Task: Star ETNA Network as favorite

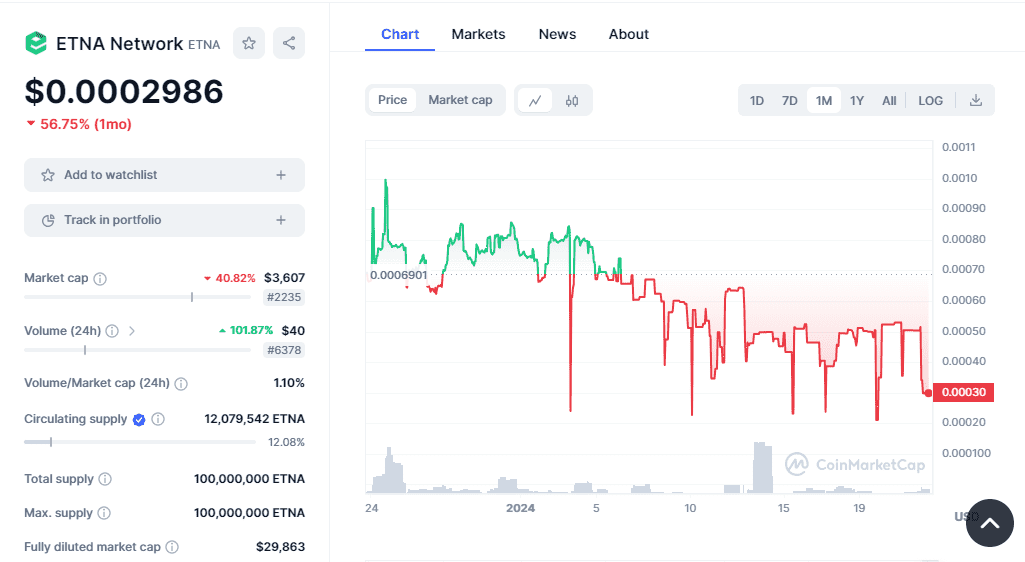Action: [249, 43]
